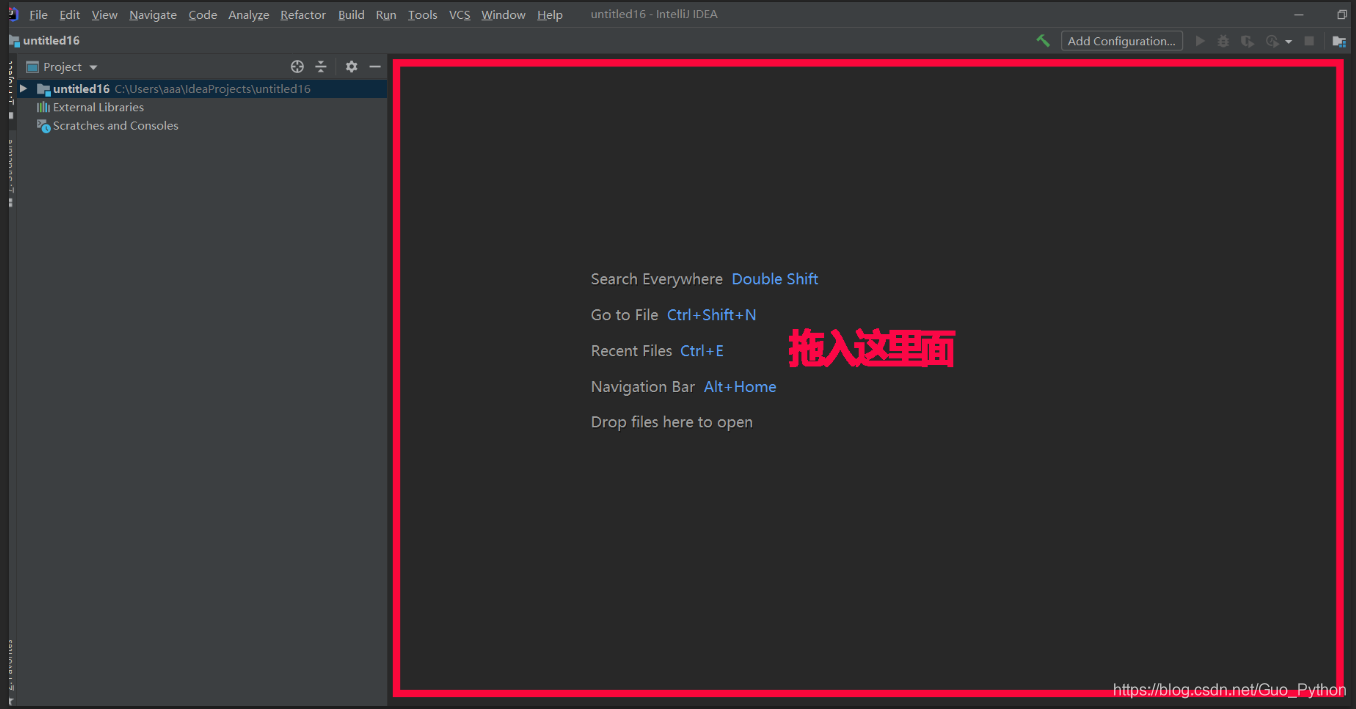Open the File menu
This screenshot has height=709, width=1356.
coord(38,15)
